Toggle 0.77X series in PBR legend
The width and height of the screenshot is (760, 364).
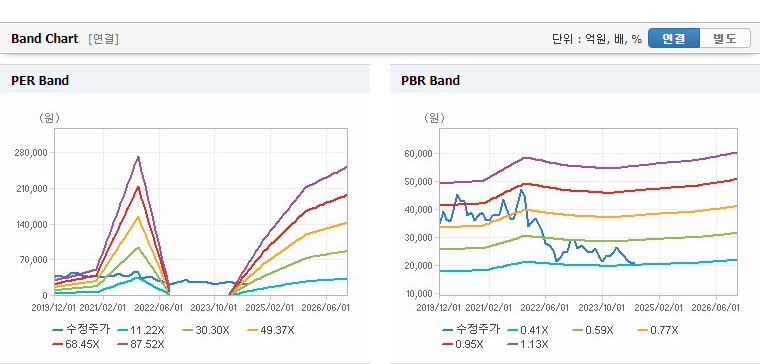tap(658, 330)
